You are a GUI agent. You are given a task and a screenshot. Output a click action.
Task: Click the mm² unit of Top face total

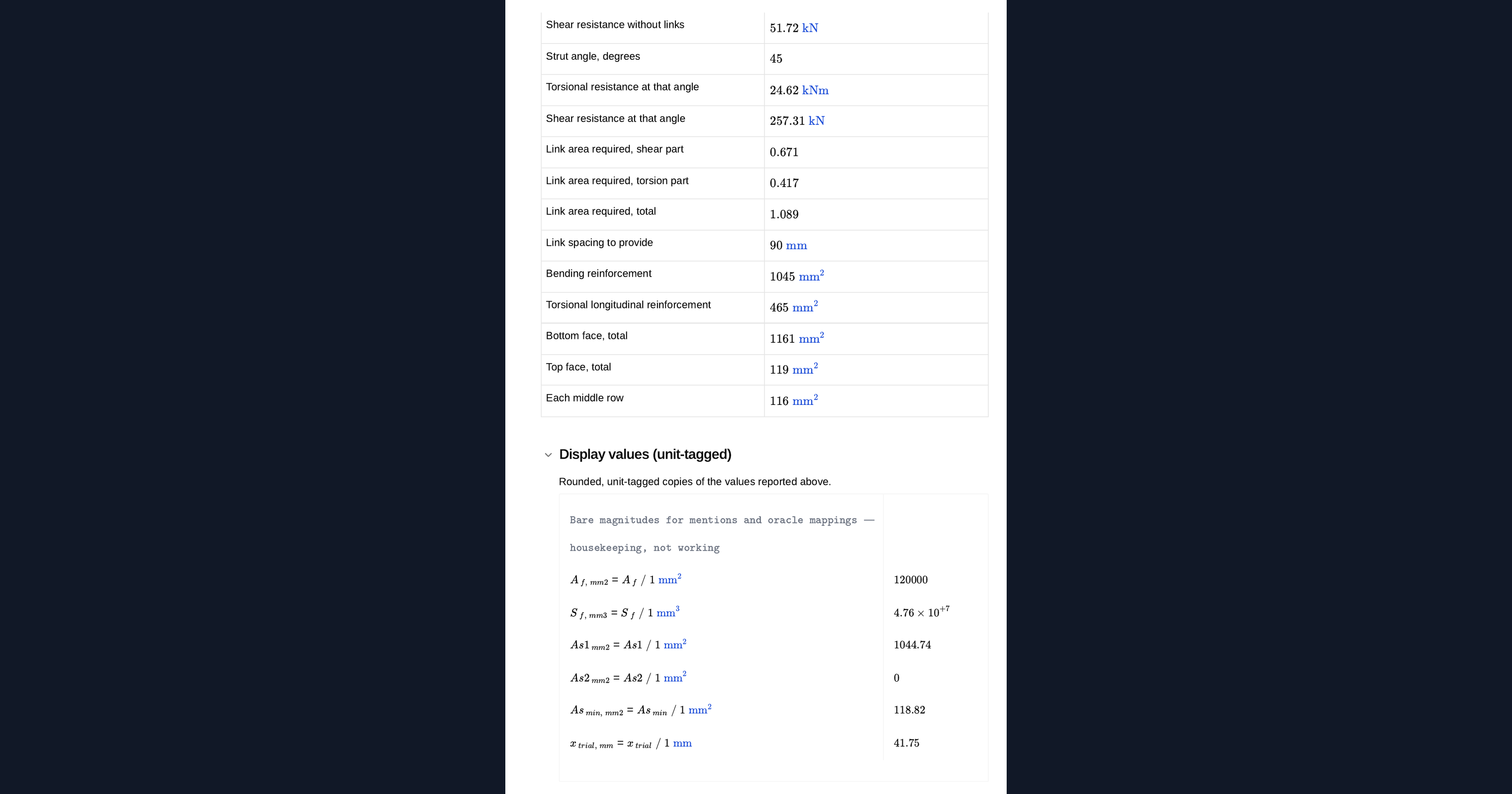(805, 369)
